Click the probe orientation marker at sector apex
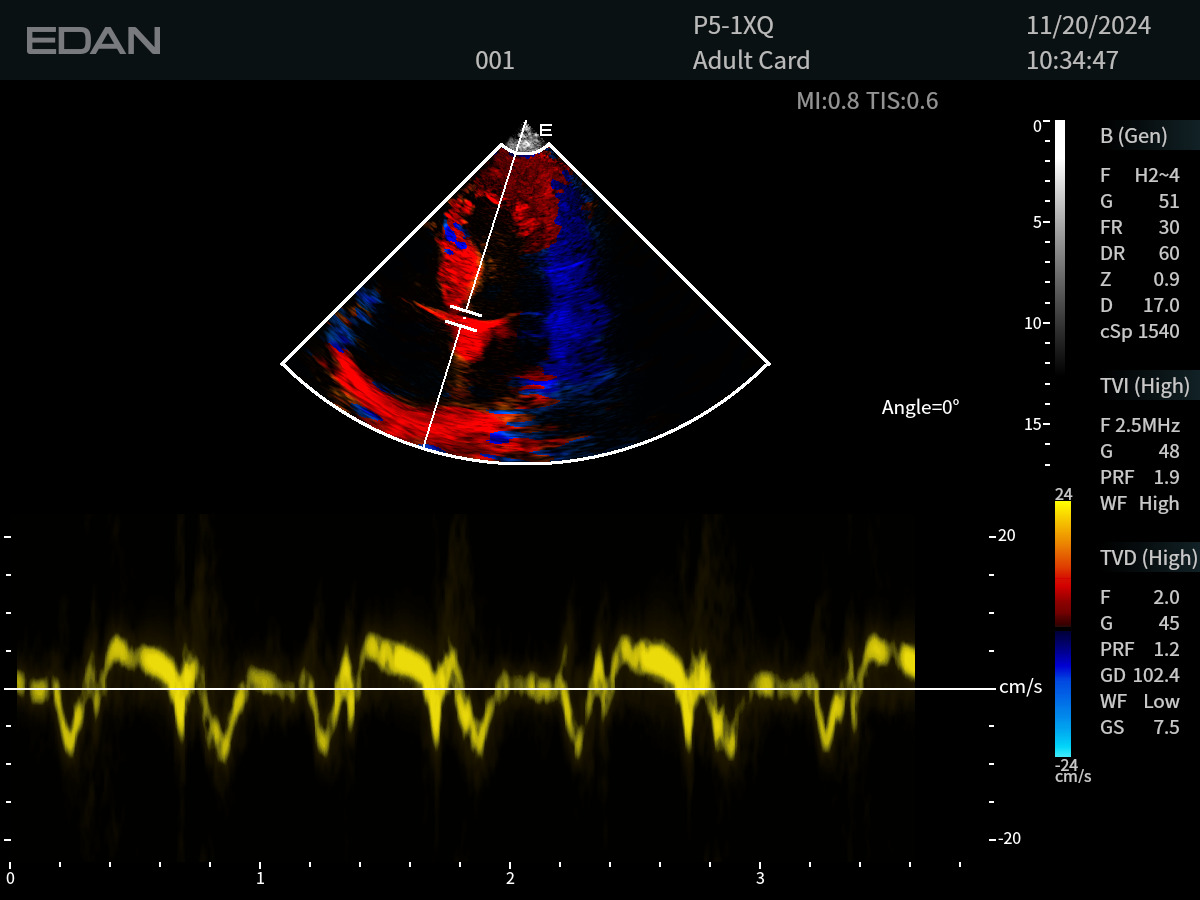1200x900 pixels. pos(545,130)
